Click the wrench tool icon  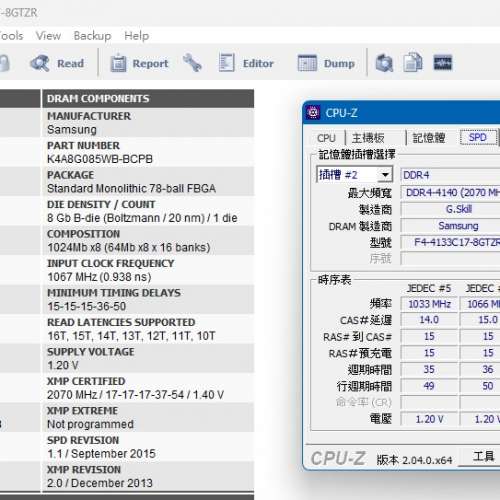point(192,63)
